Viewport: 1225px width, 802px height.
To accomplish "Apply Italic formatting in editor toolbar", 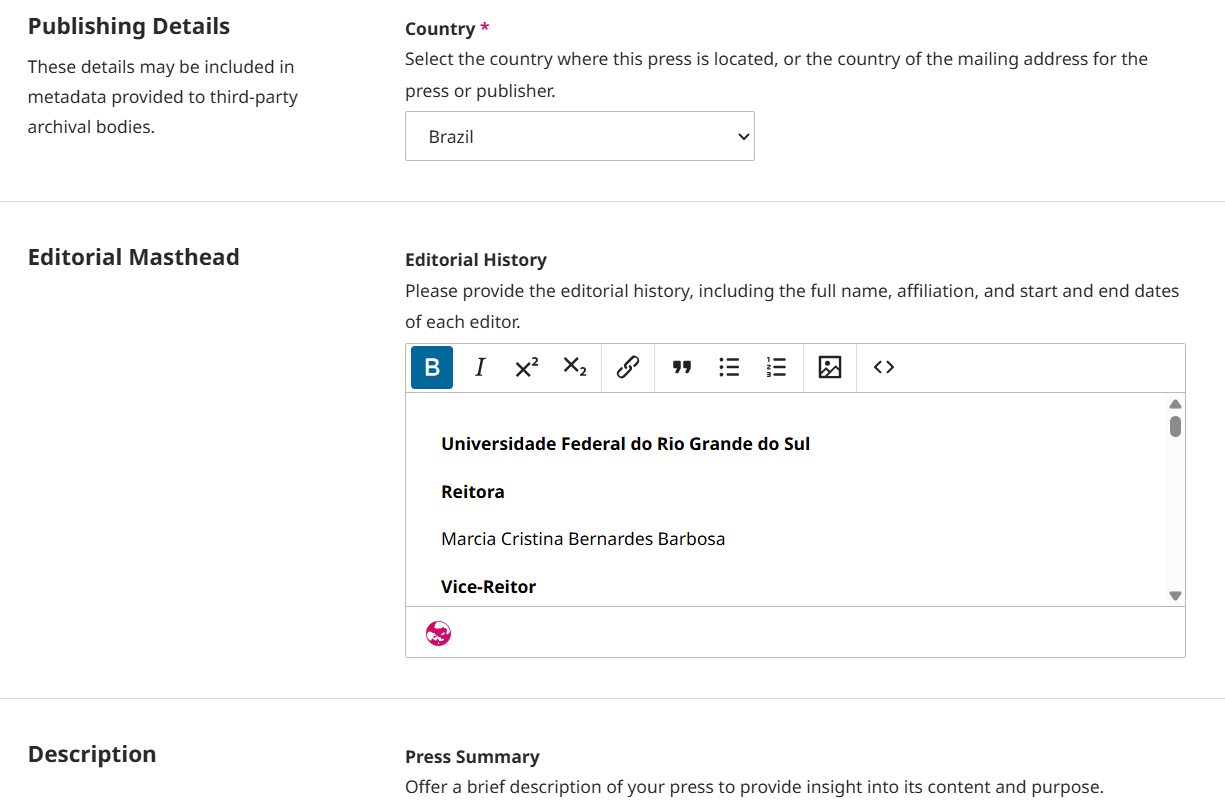I will pyautogui.click(x=480, y=367).
